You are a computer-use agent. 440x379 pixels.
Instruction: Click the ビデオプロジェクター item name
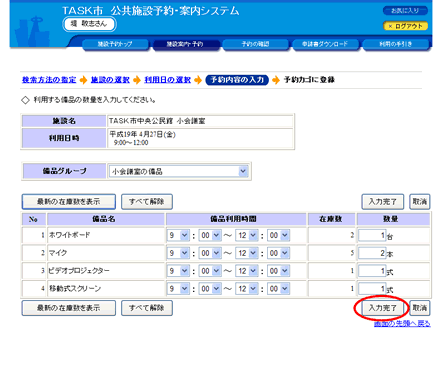(x=79, y=271)
